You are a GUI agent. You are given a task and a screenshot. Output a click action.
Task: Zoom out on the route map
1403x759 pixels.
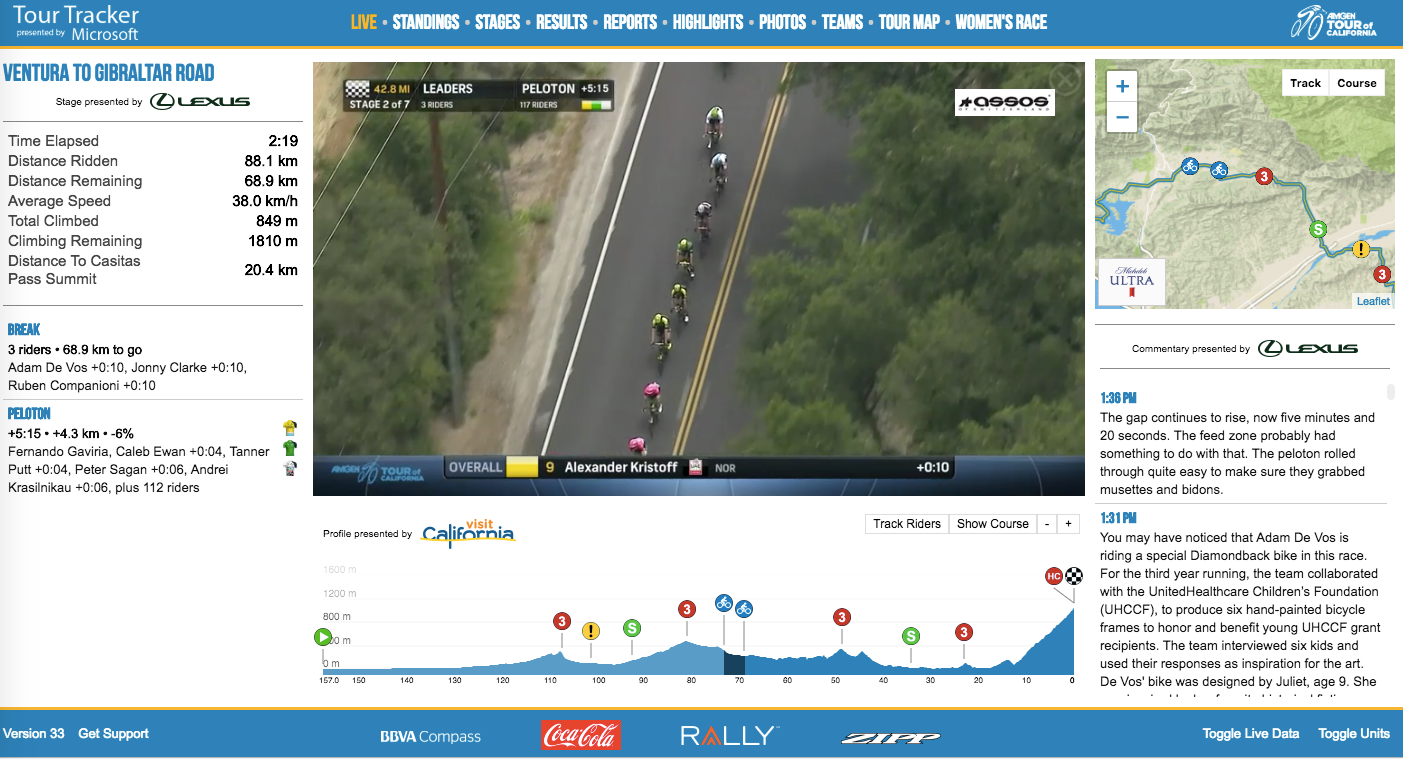click(1122, 117)
